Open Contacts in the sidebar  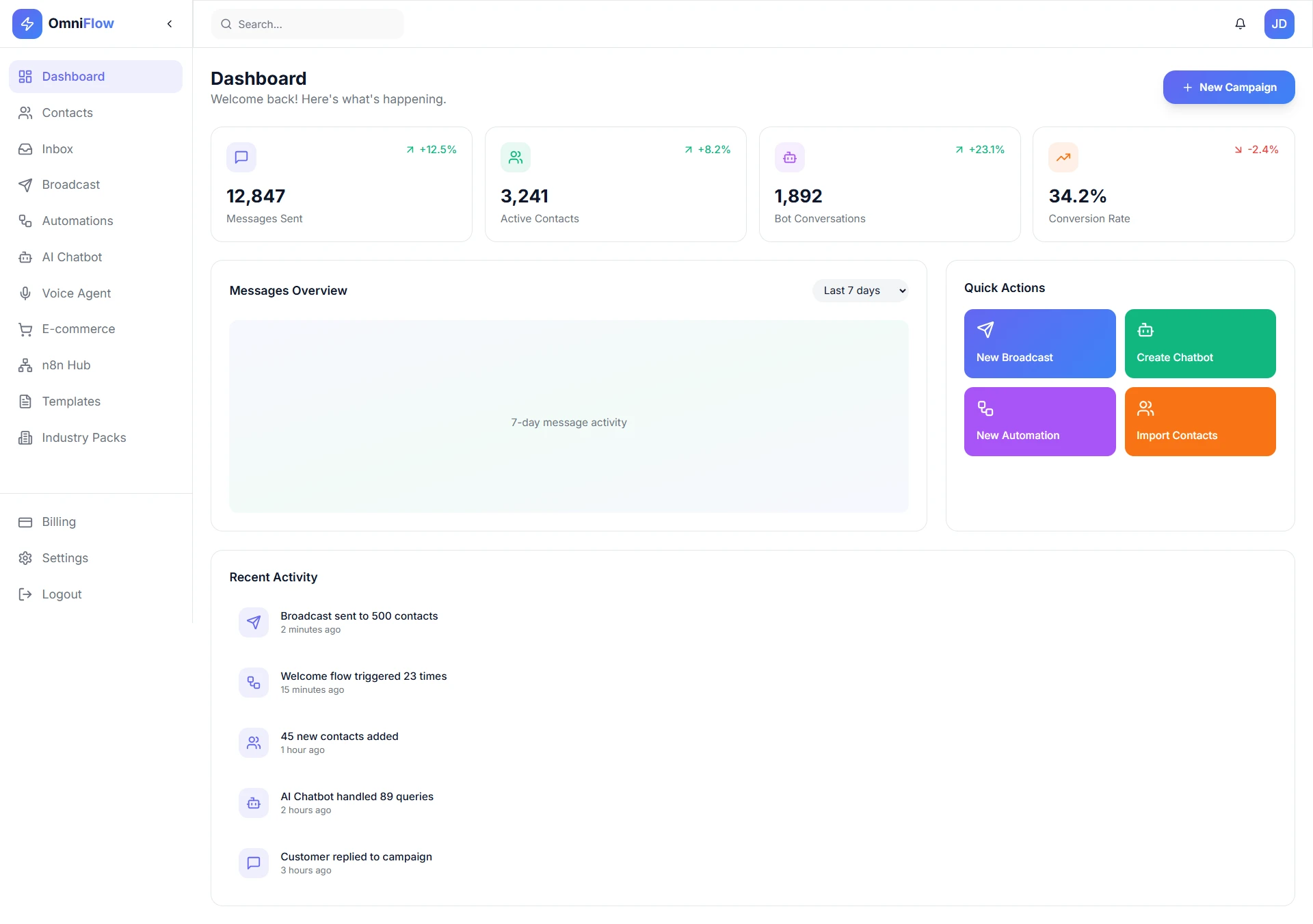(67, 113)
